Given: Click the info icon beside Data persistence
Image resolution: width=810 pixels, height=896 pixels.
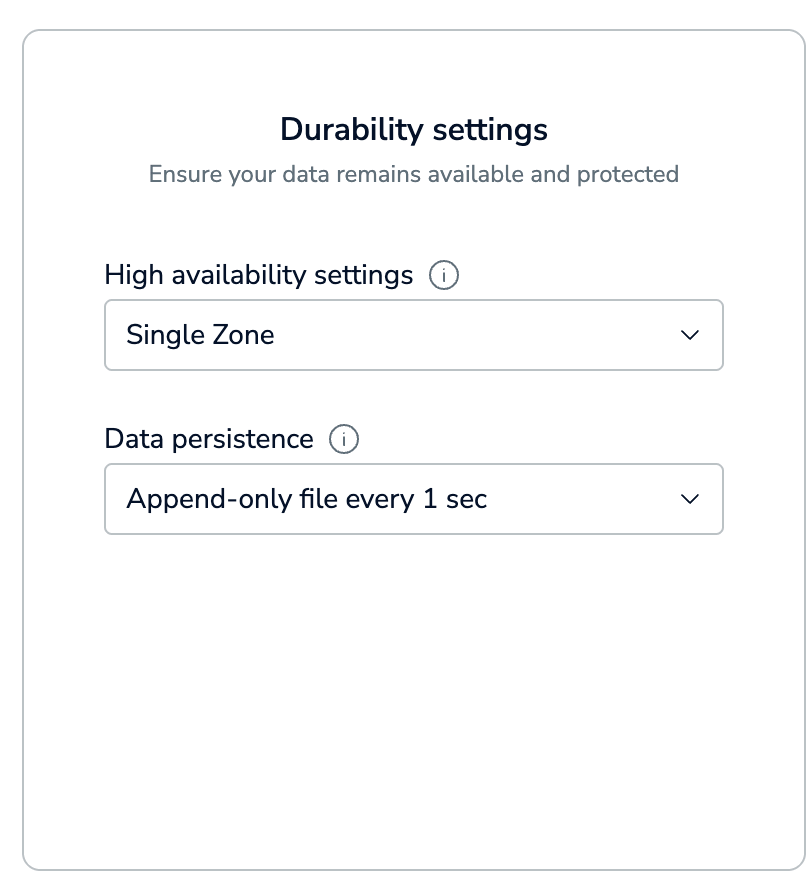Looking at the screenshot, I should point(343,439).
